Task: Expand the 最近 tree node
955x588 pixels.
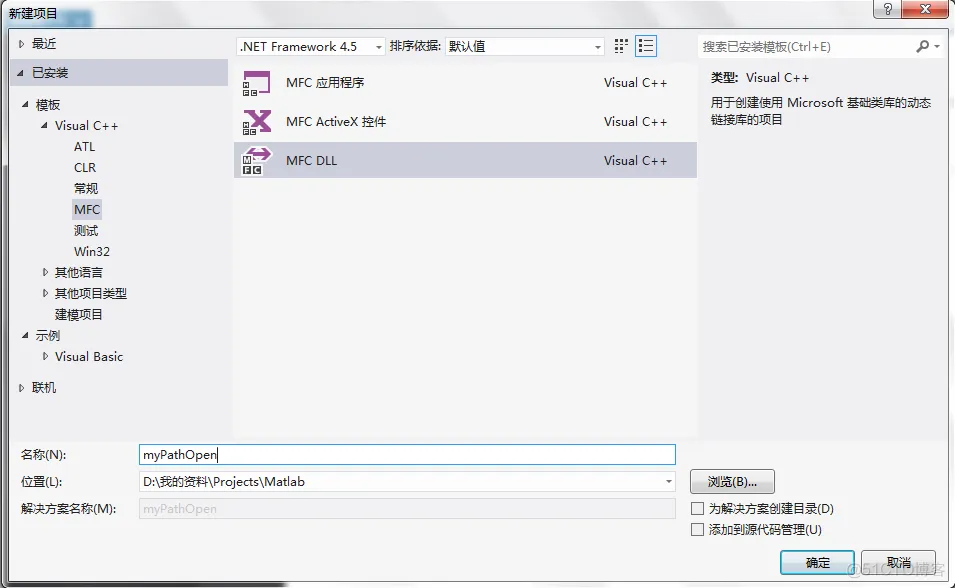Action: click(21, 44)
